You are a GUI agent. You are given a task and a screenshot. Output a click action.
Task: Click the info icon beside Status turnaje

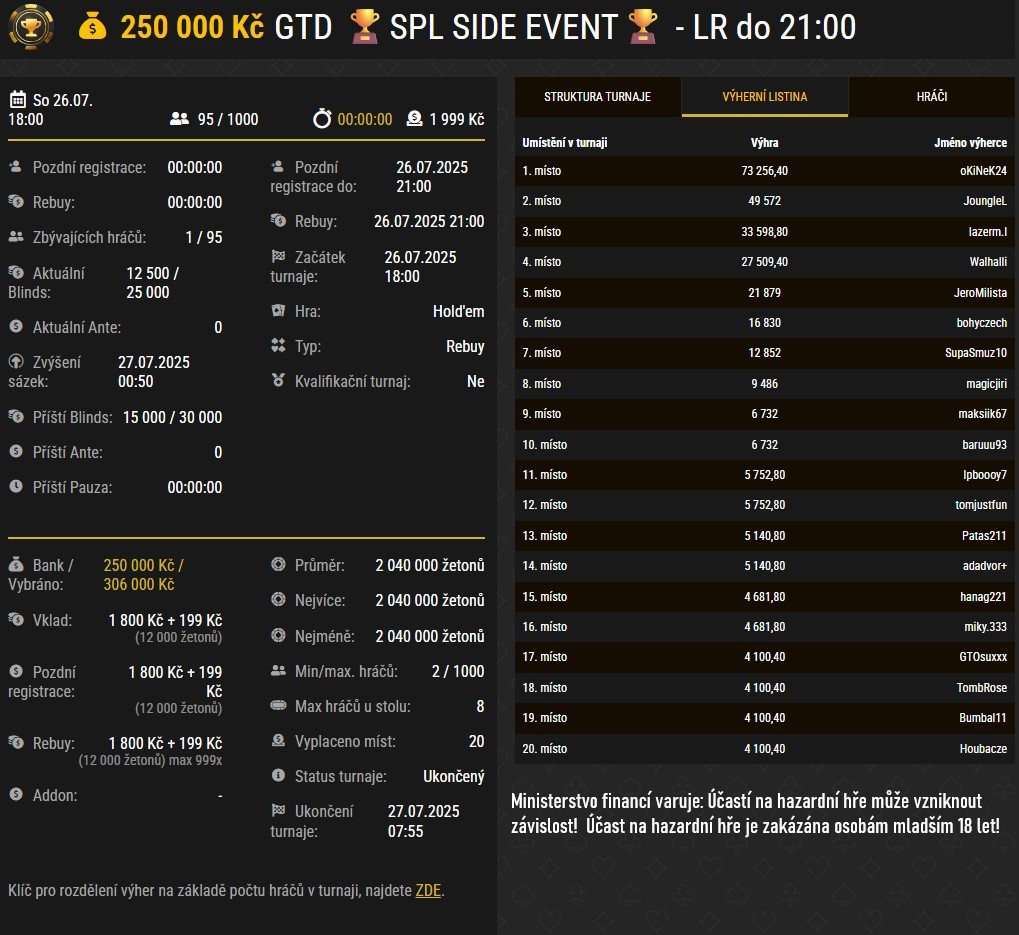278,776
